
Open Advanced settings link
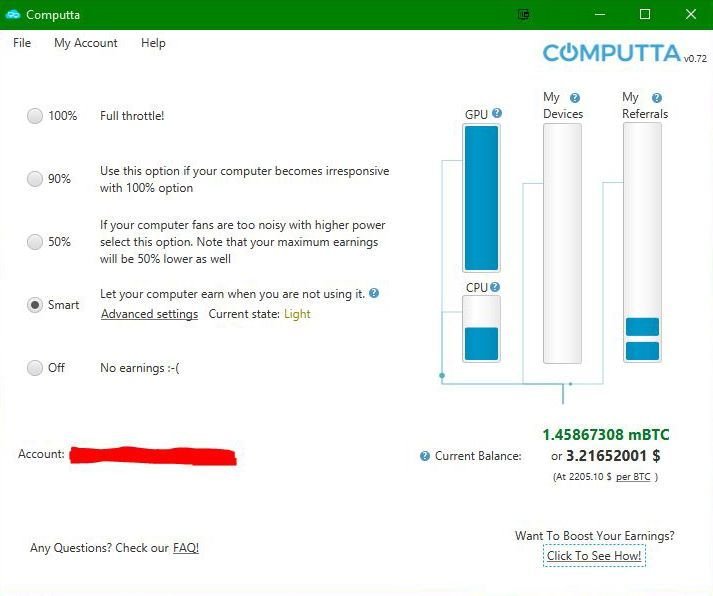pyautogui.click(x=150, y=314)
